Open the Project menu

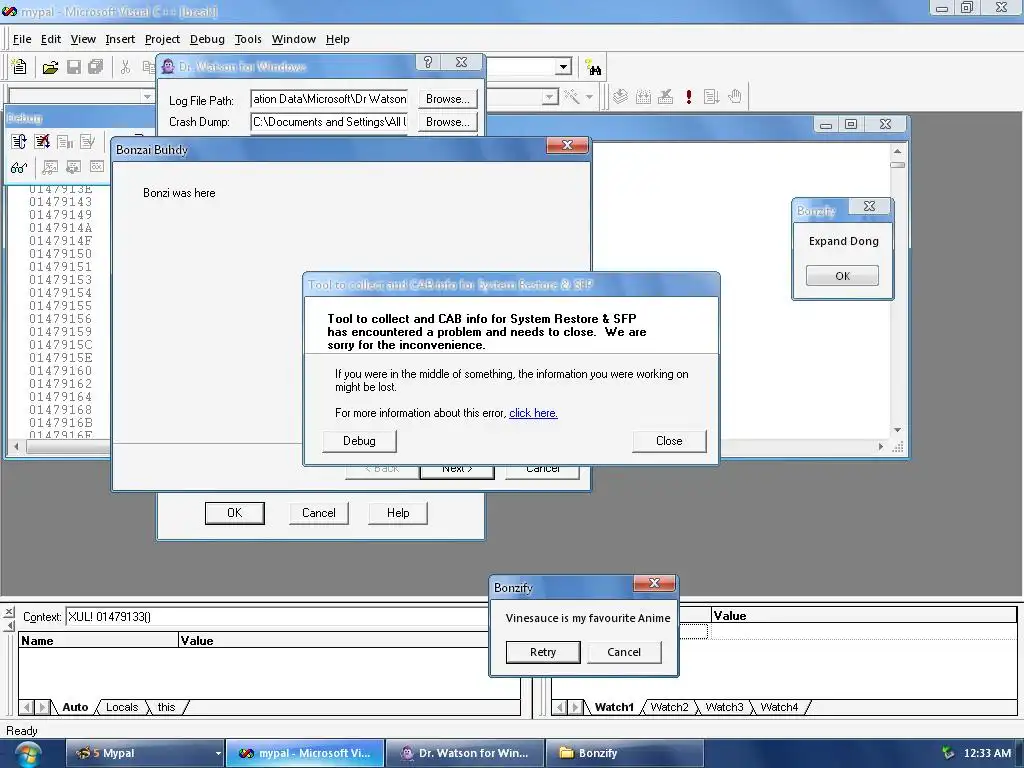coord(162,39)
